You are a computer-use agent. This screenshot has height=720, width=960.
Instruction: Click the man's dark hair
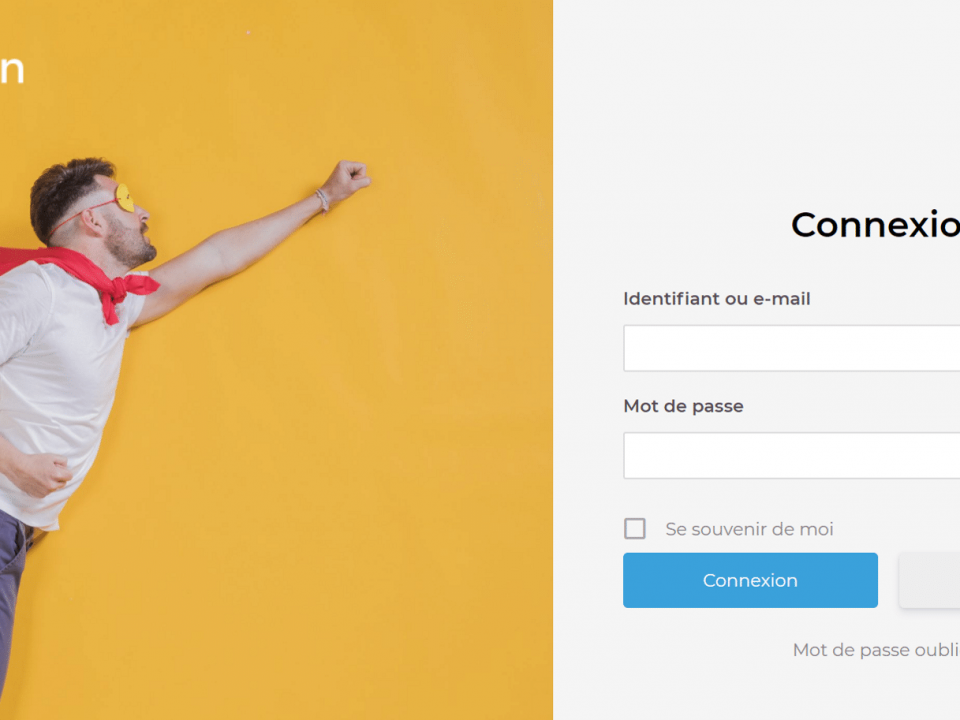[x=66, y=191]
